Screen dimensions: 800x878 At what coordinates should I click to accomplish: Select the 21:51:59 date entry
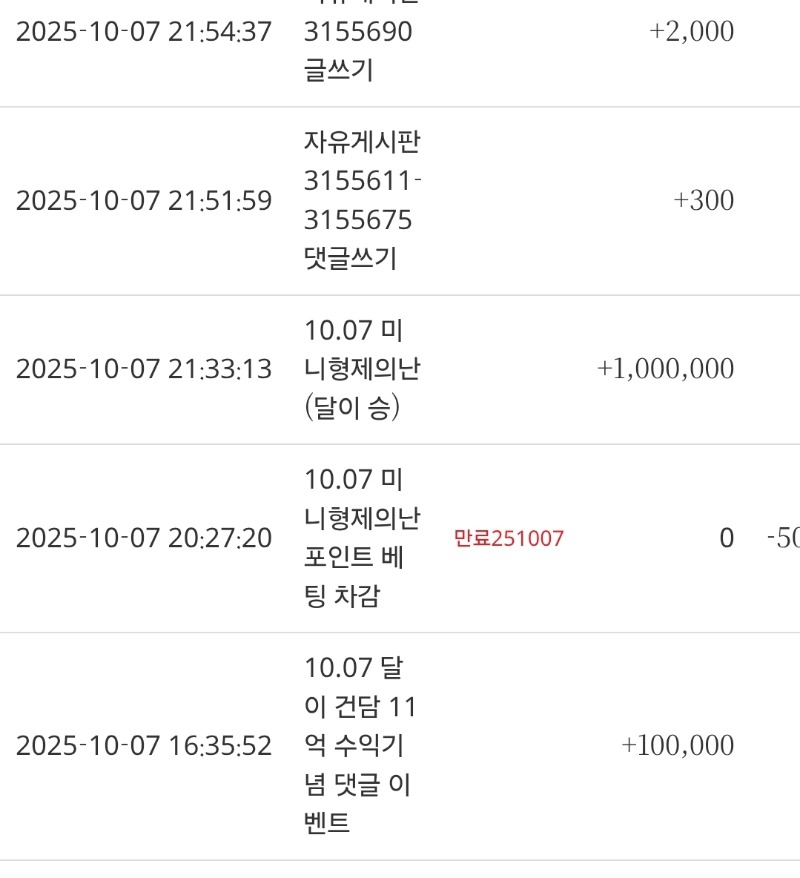(x=144, y=201)
